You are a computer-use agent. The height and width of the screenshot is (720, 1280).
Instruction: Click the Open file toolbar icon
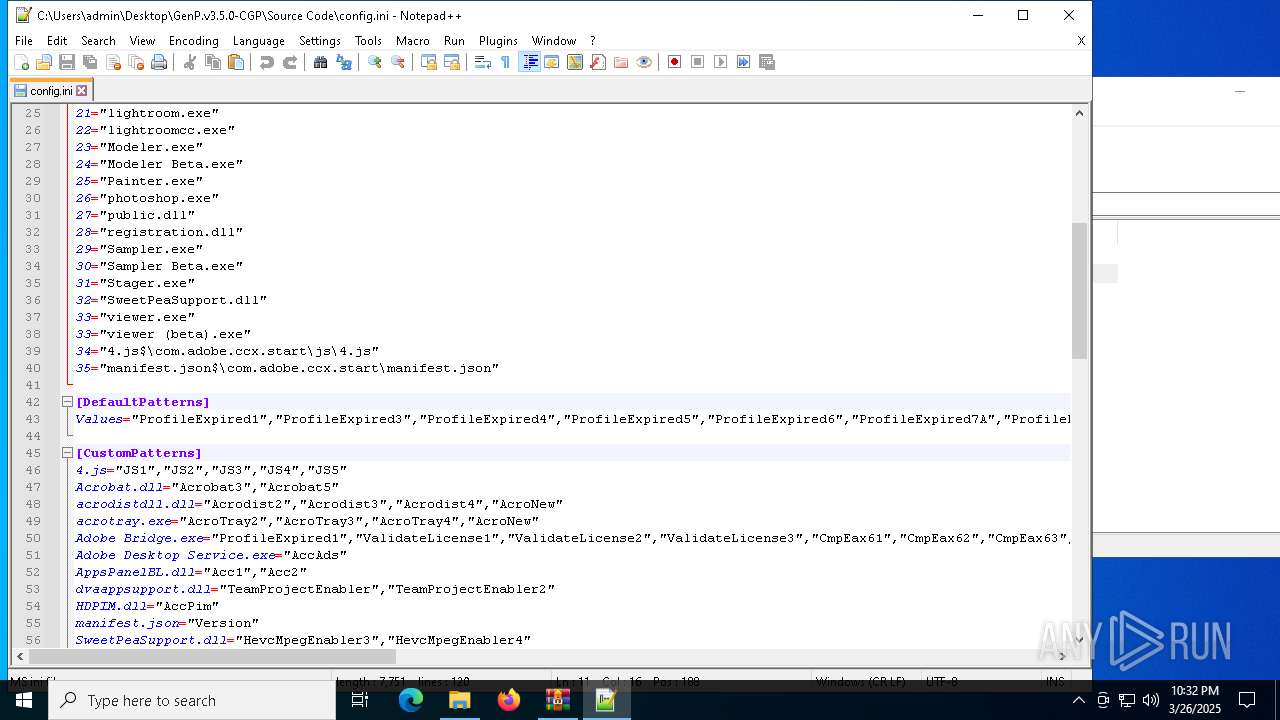click(x=44, y=62)
